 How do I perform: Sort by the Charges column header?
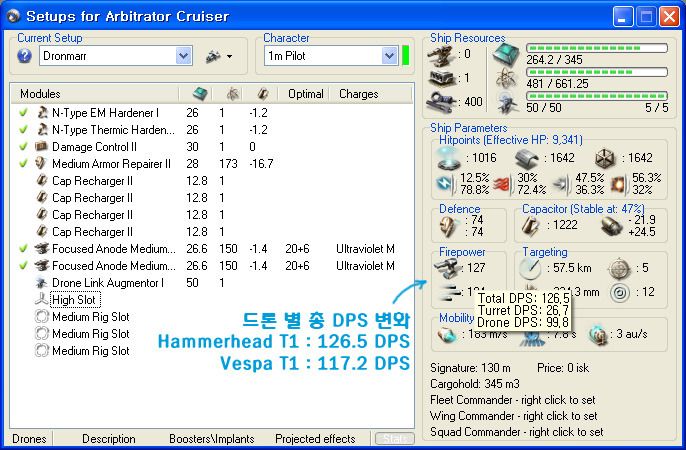pos(371,94)
